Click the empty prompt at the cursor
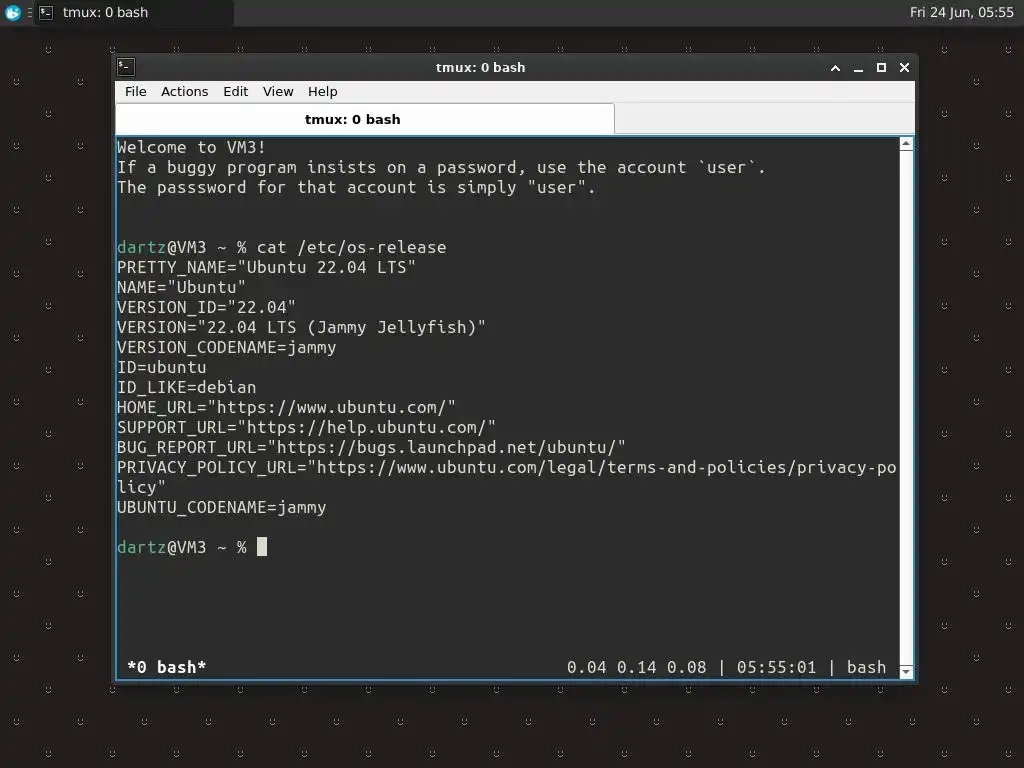 click(x=262, y=547)
